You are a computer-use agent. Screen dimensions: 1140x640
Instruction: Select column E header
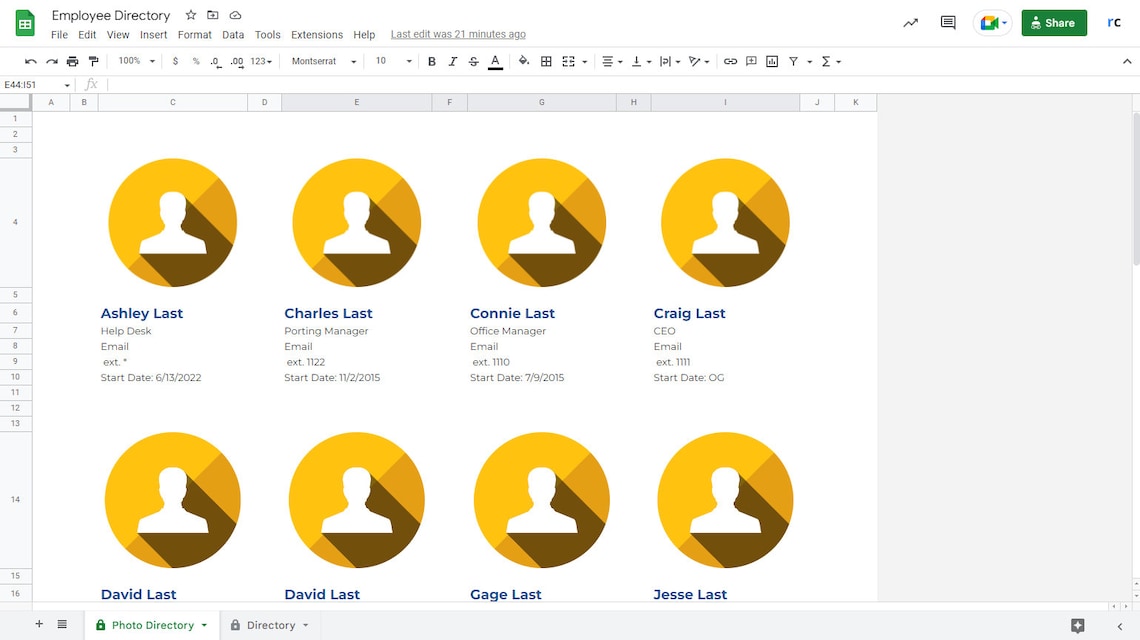tap(356, 103)
